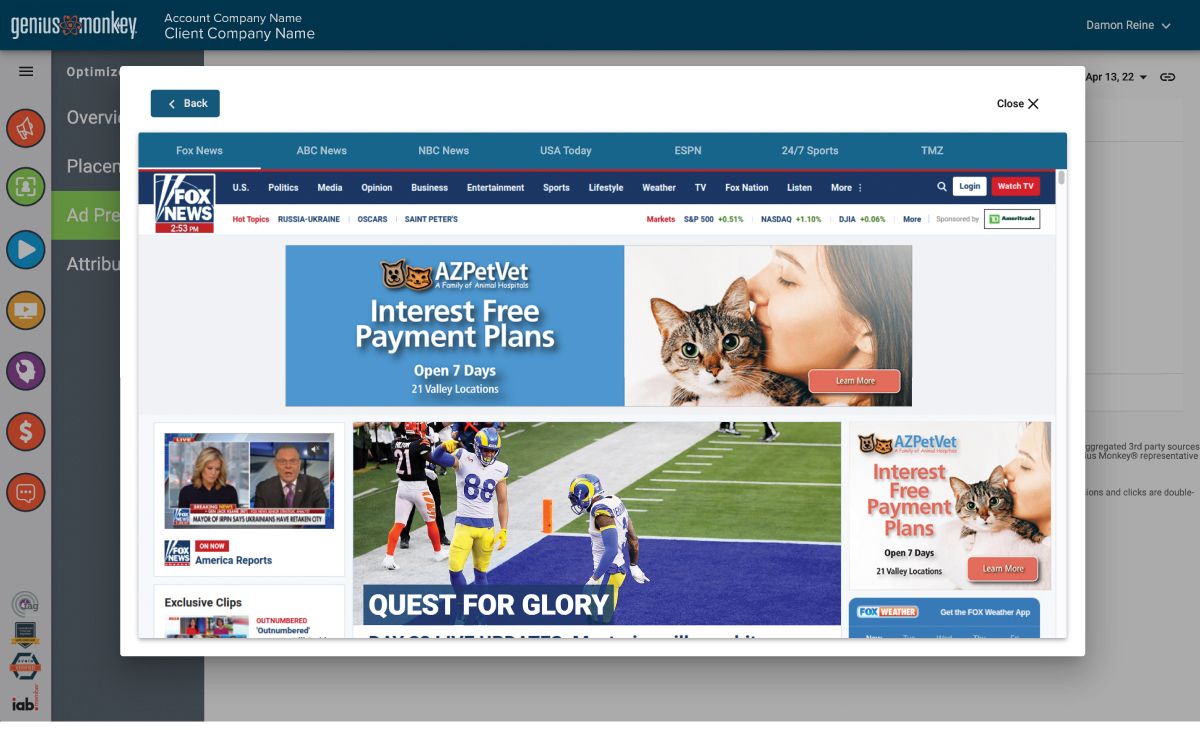1200x730 pixels.
Task: Click the Fox News logo
Action: click(x=184, y=203)
